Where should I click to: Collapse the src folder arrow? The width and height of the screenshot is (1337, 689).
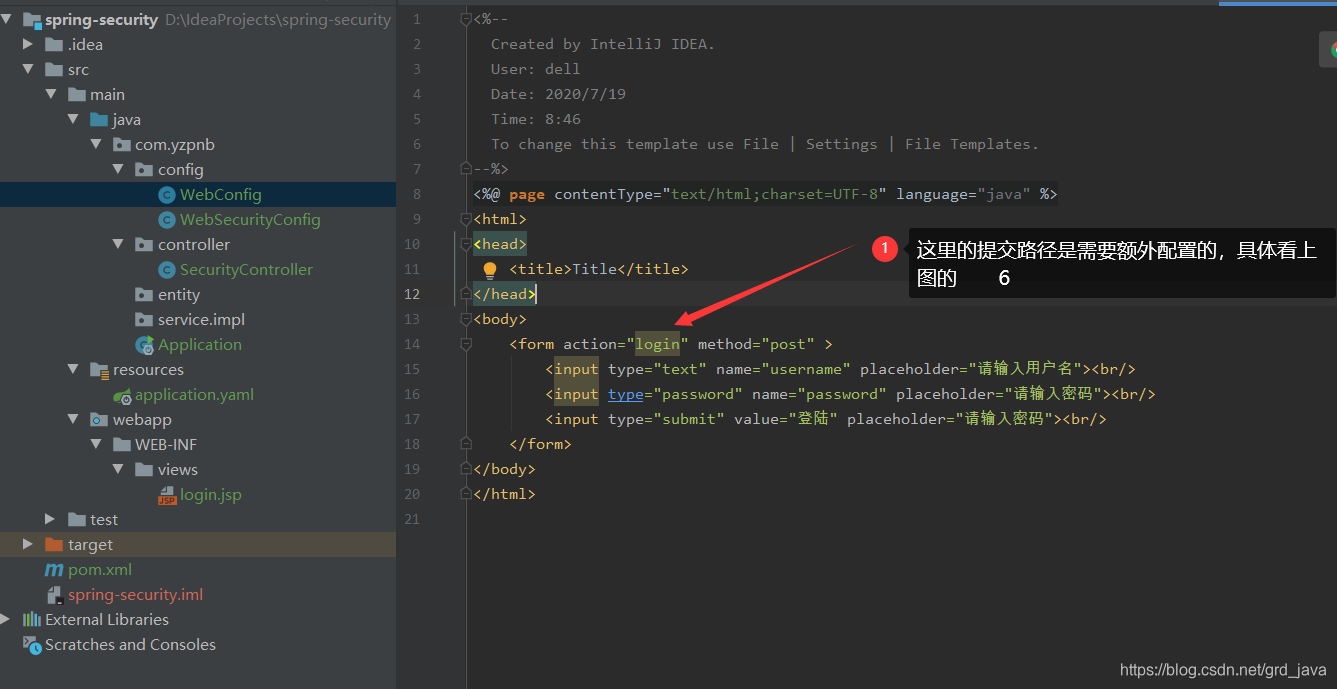tap(29, 69)
